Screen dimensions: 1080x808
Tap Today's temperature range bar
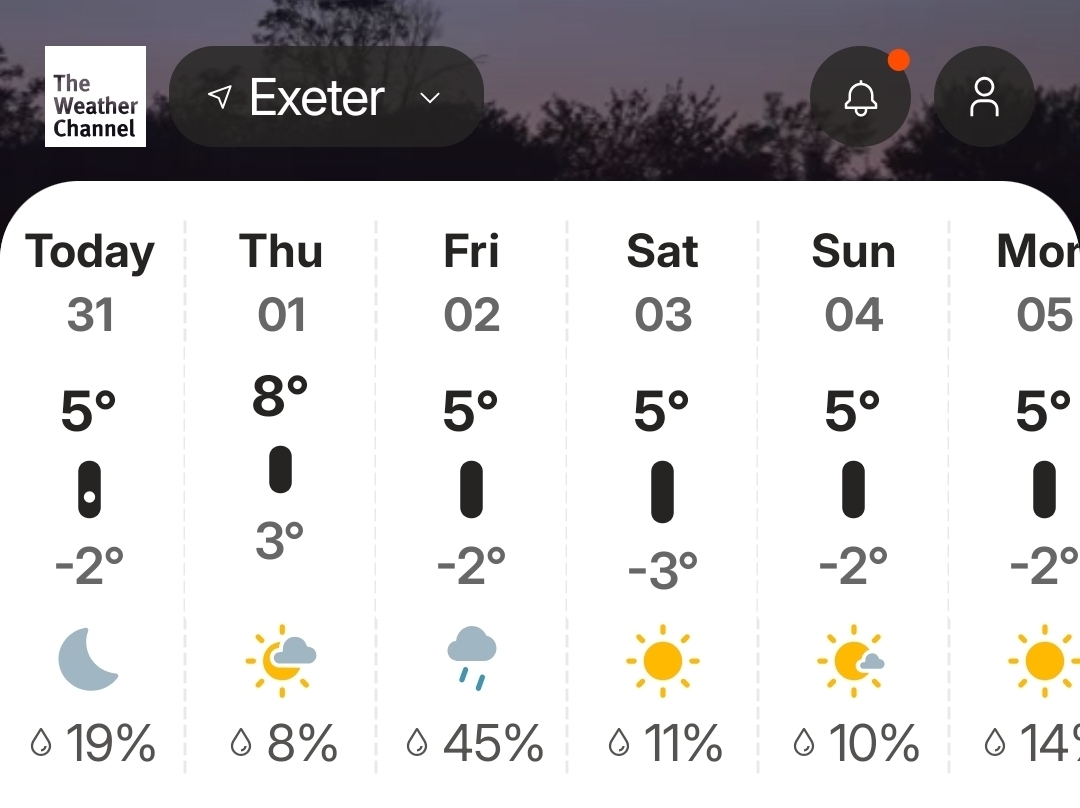tap(90, 489)
